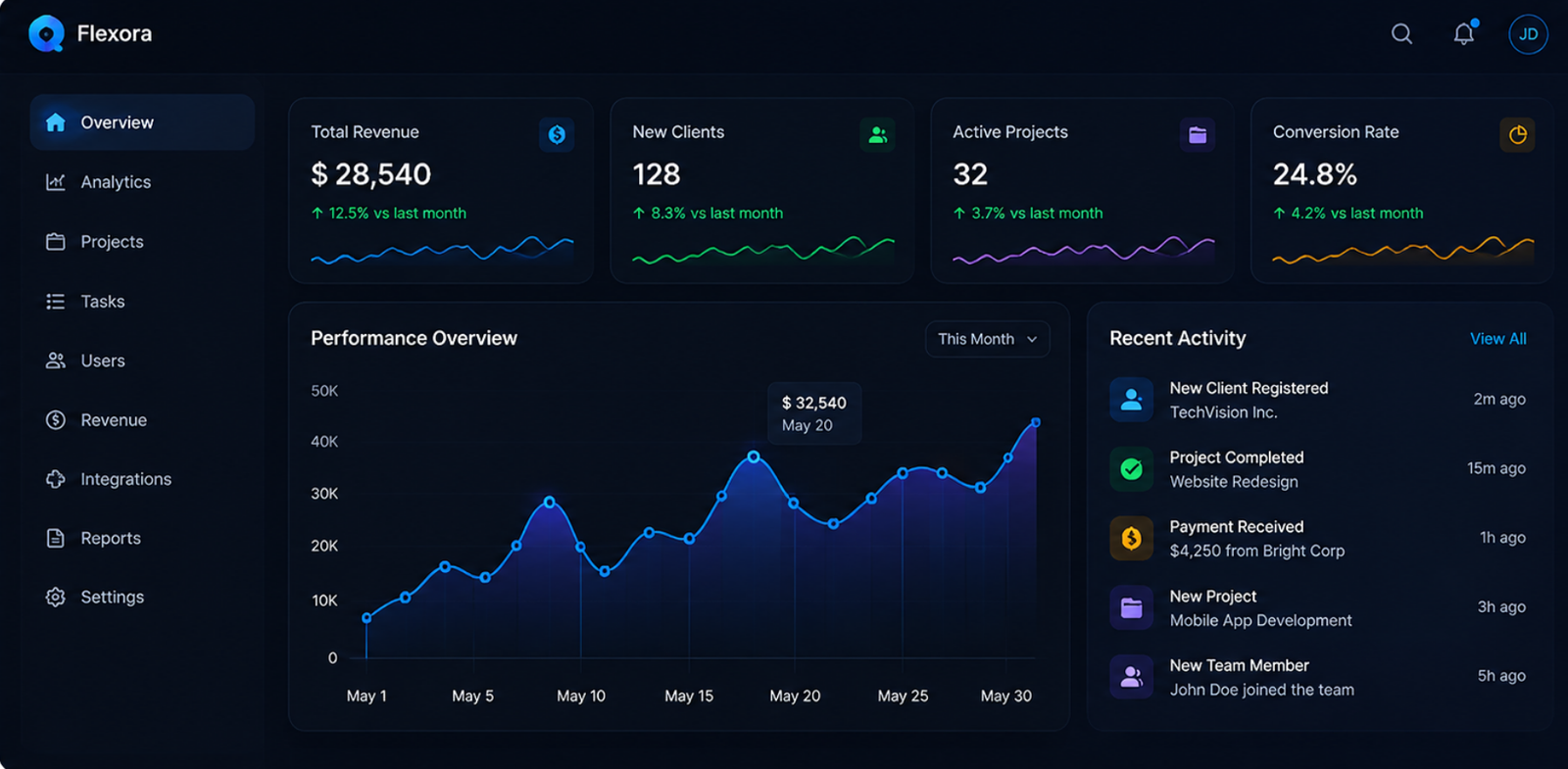Click the 24.8% conversion value

[1315, 174]
